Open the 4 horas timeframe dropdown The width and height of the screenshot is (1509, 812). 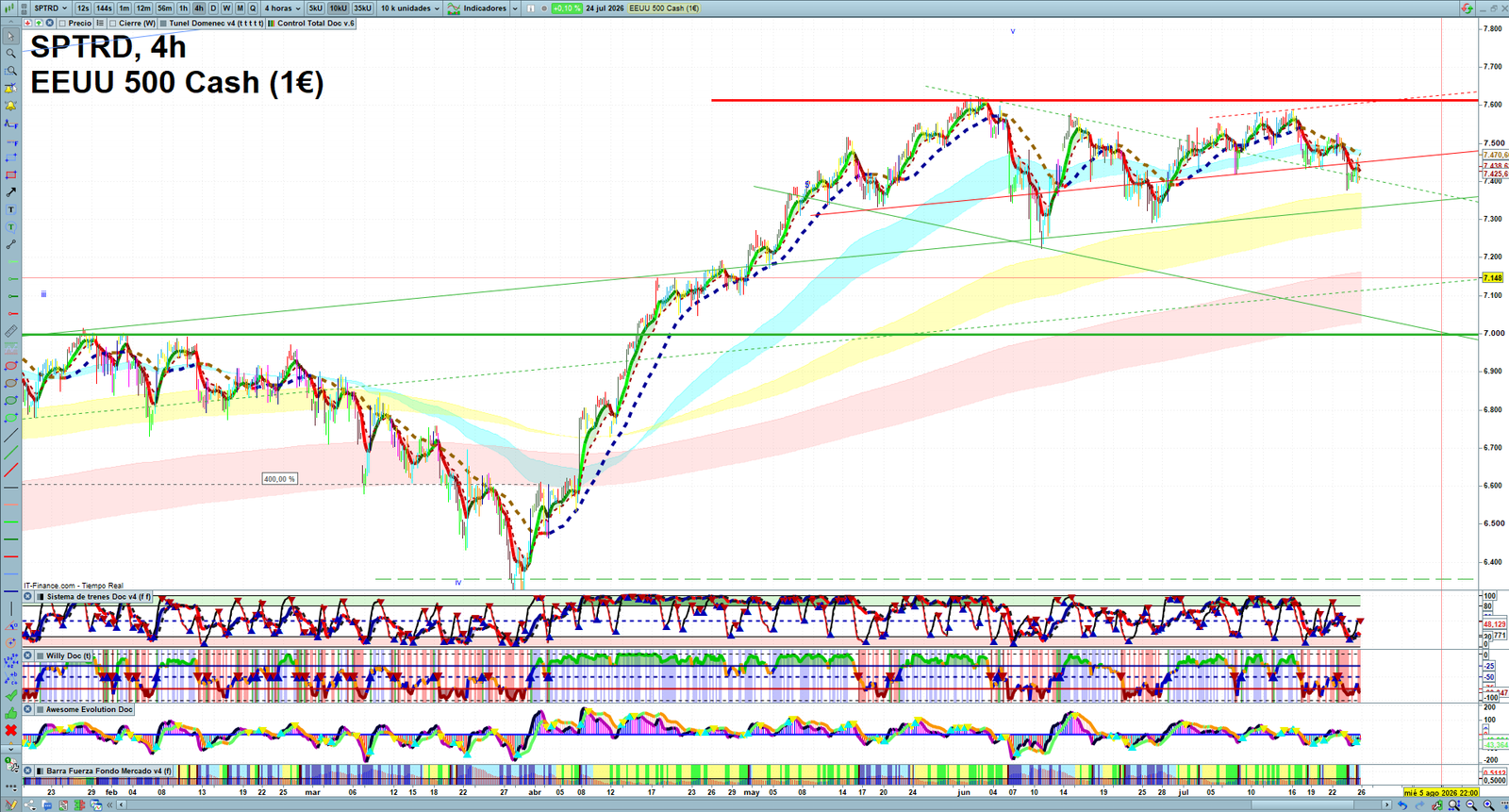point(282,8)
